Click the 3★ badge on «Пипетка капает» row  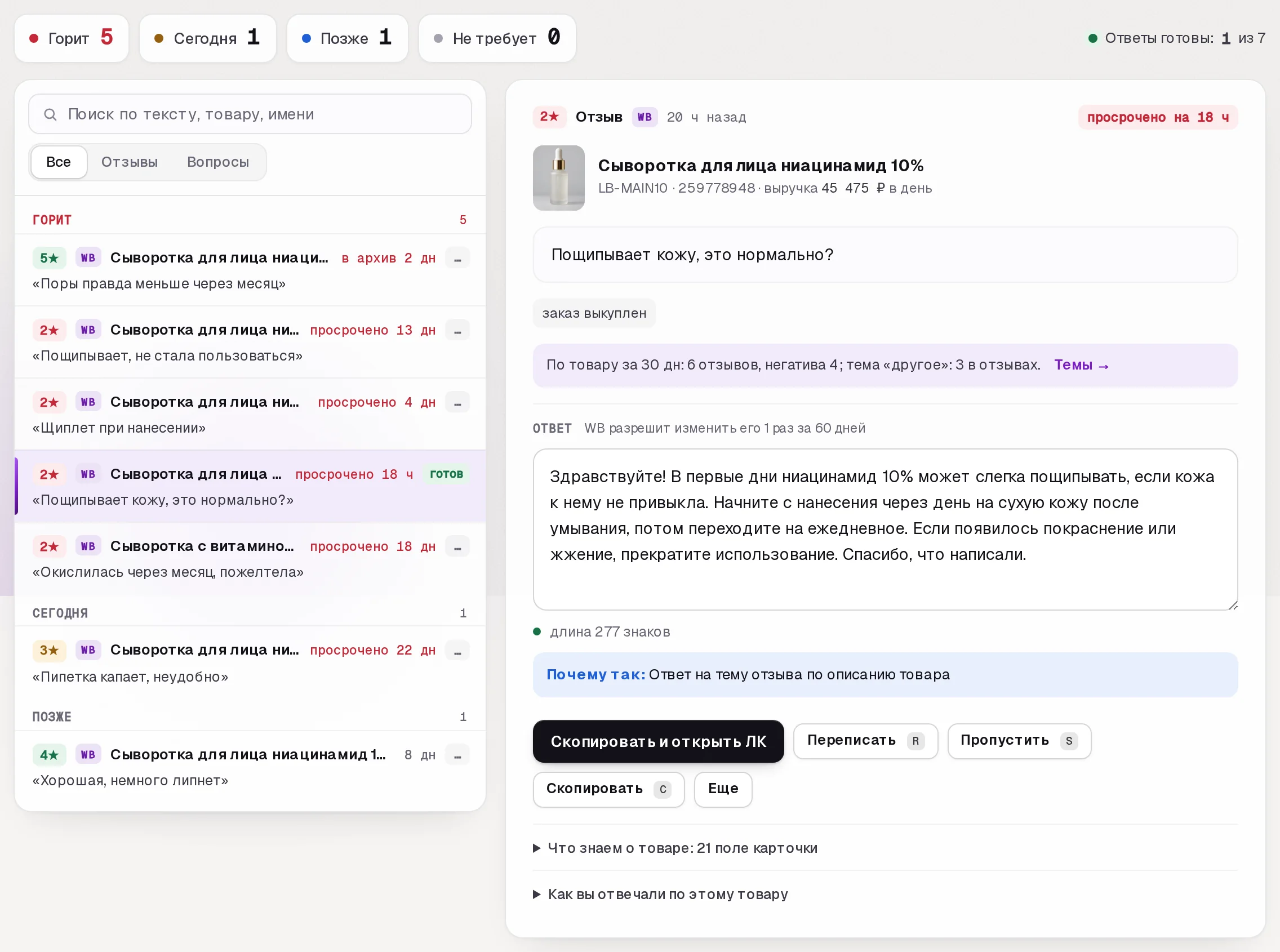tap(49, 651)
